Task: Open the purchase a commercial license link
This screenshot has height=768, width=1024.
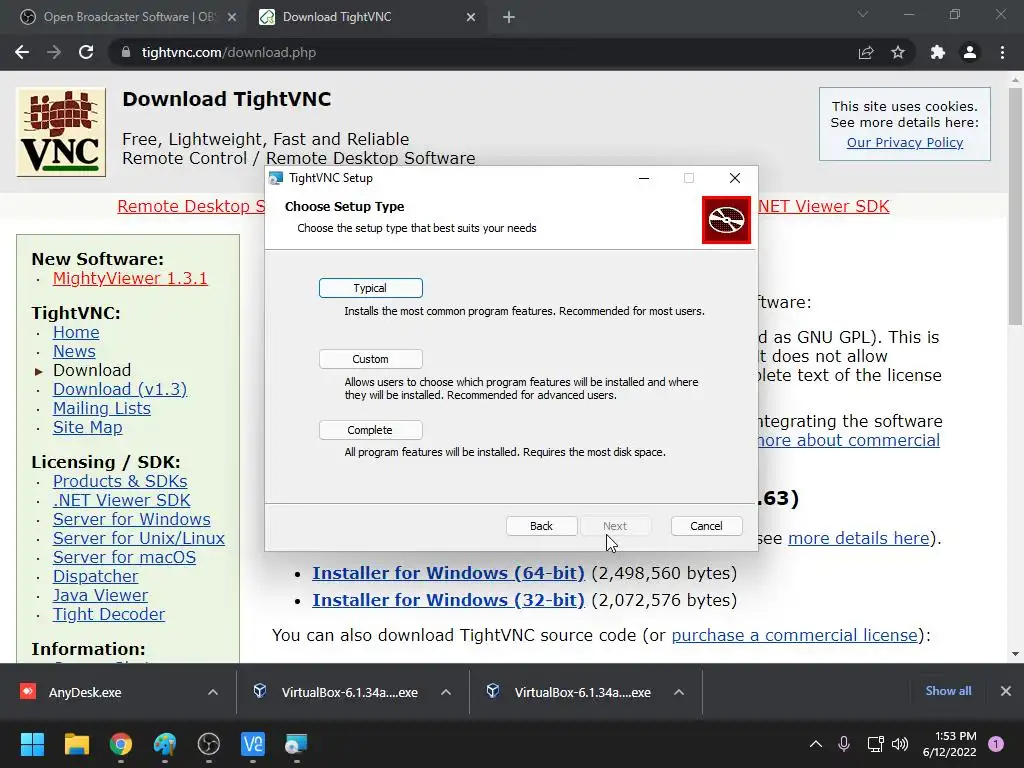Action: pos(794,635)
